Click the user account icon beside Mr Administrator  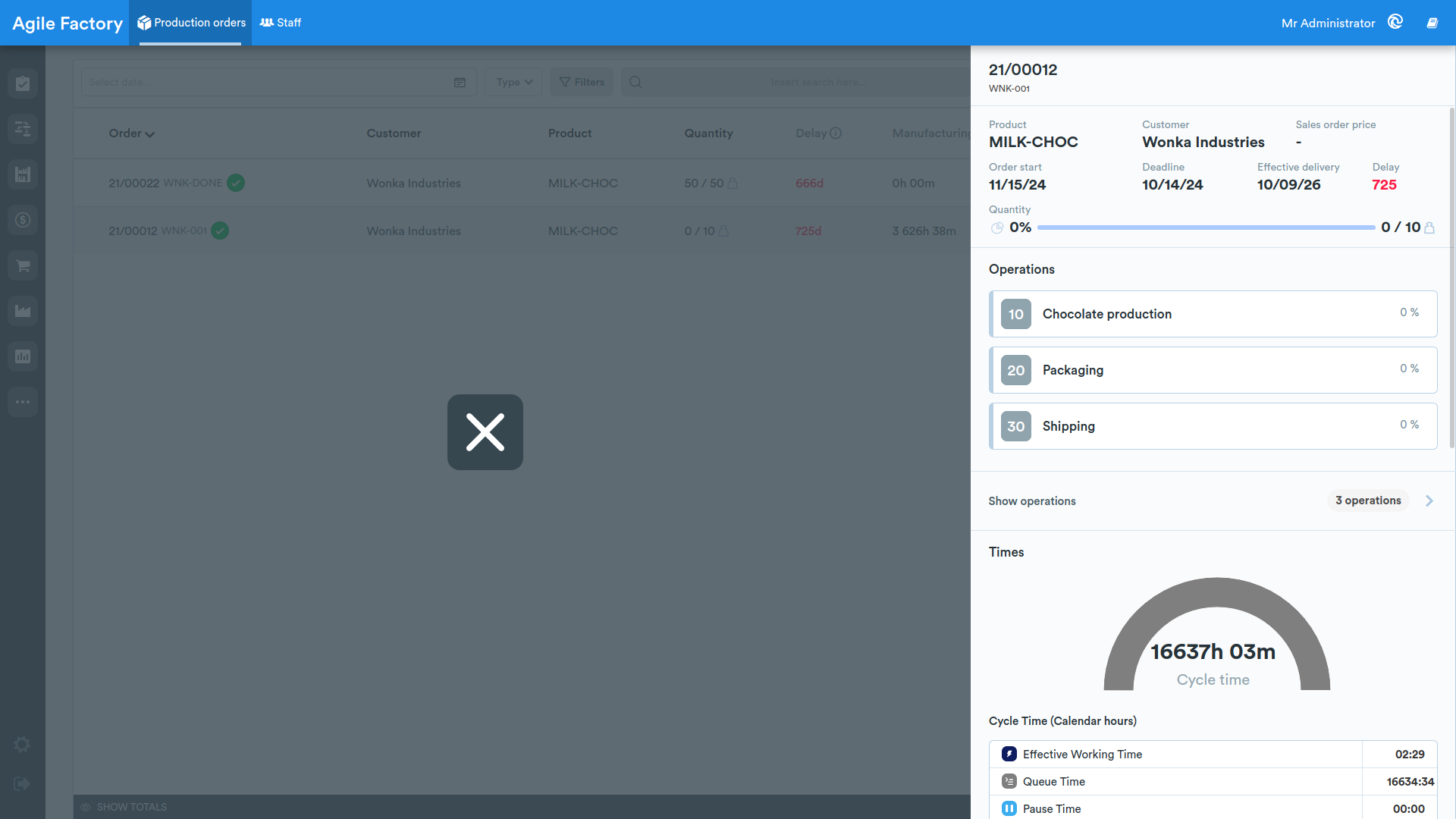[1395, 22]
